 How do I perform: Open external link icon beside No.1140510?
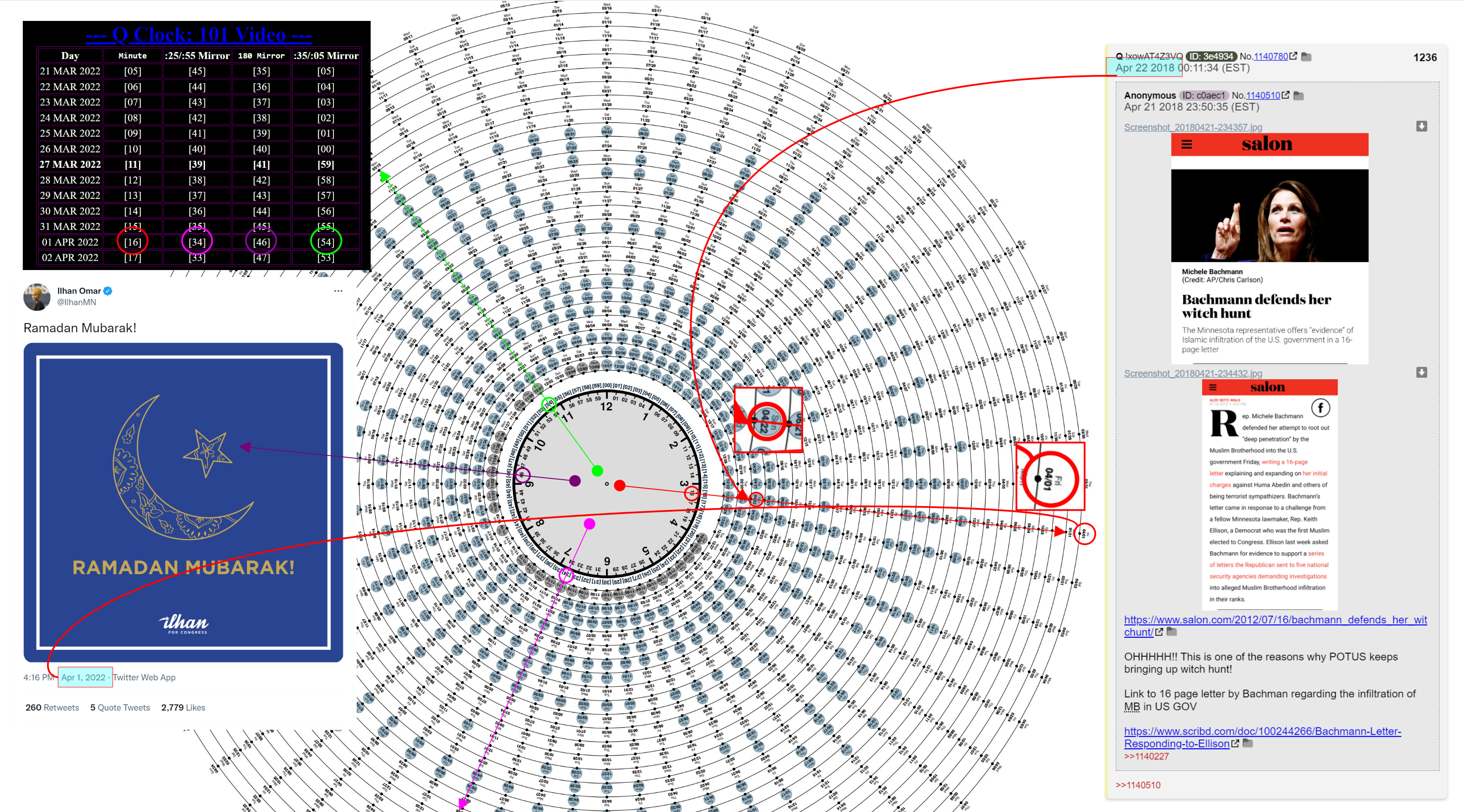1285,95
